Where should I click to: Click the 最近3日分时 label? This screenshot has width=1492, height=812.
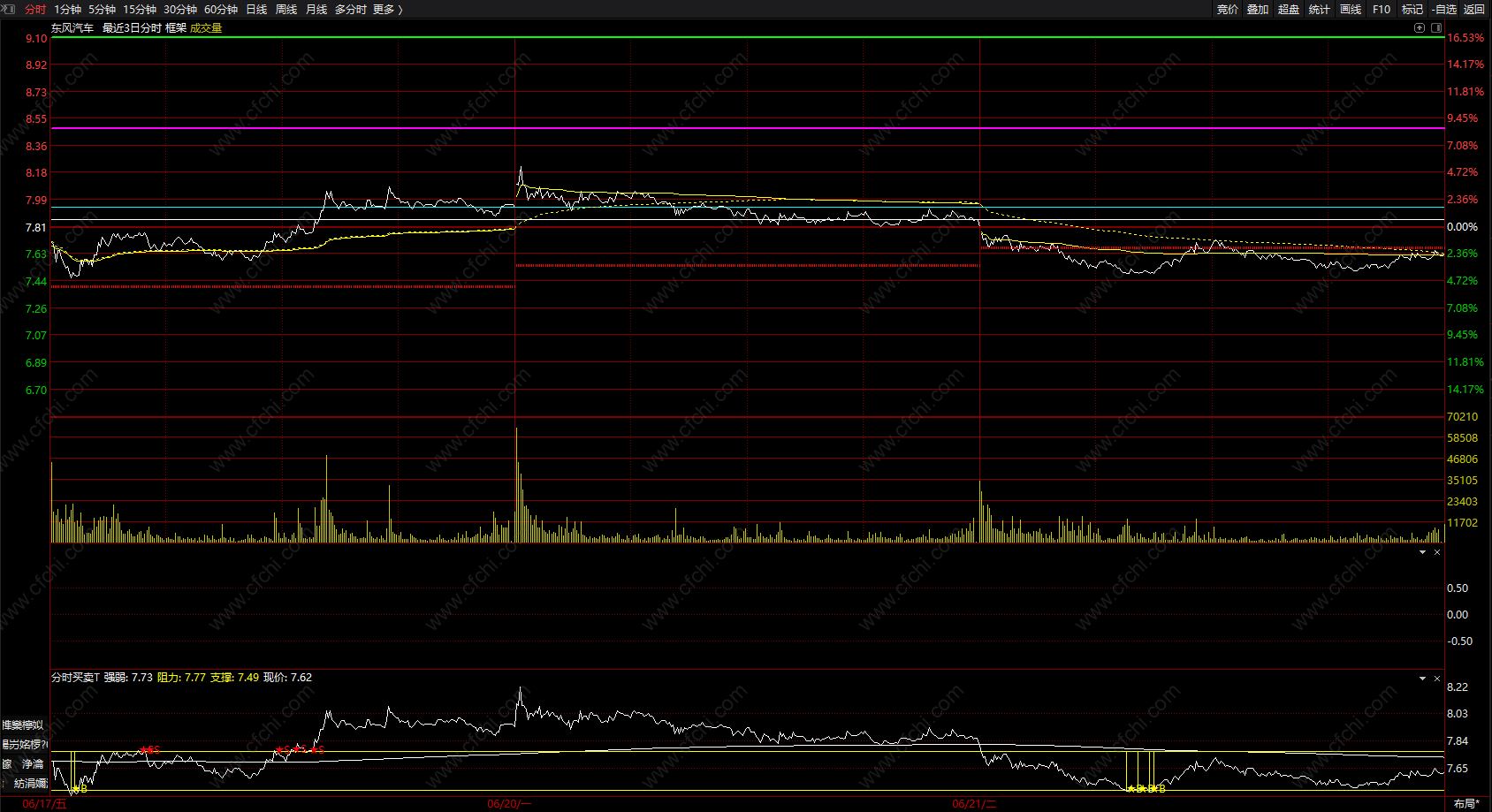132,28
